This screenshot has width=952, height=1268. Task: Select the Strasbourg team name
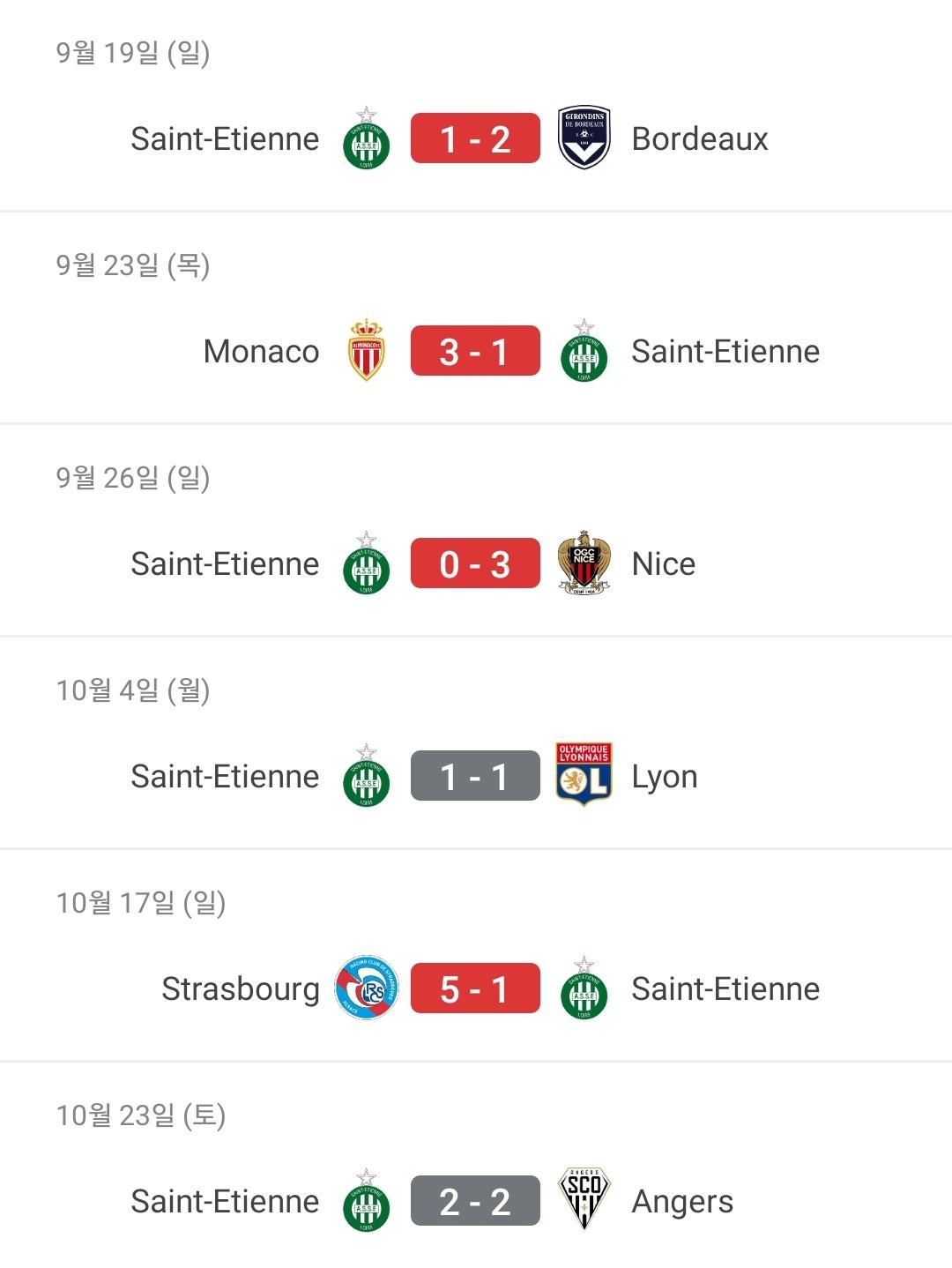(x=241, y=990)
